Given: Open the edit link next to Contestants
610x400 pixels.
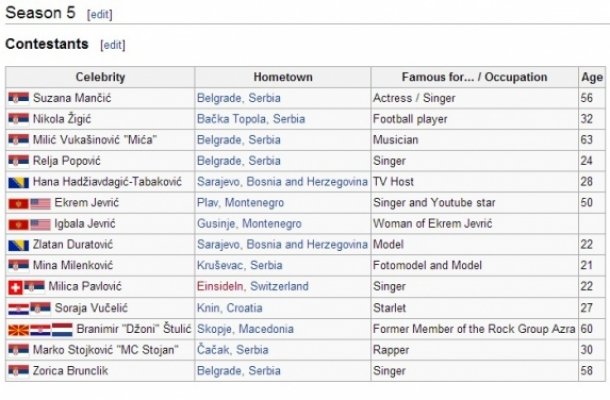Looking at the screenshot, I should (x=113, y=45).
